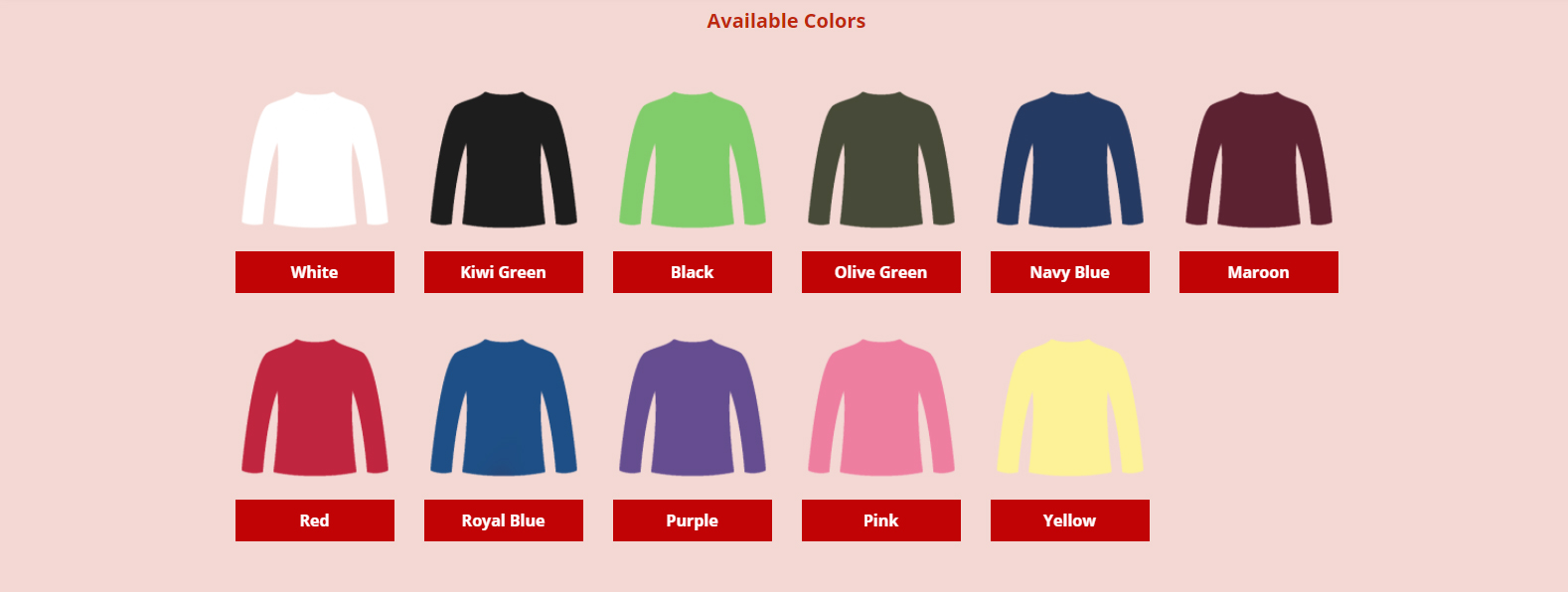
Task: Click the red sweatshirt image
Action: (315, 407)
